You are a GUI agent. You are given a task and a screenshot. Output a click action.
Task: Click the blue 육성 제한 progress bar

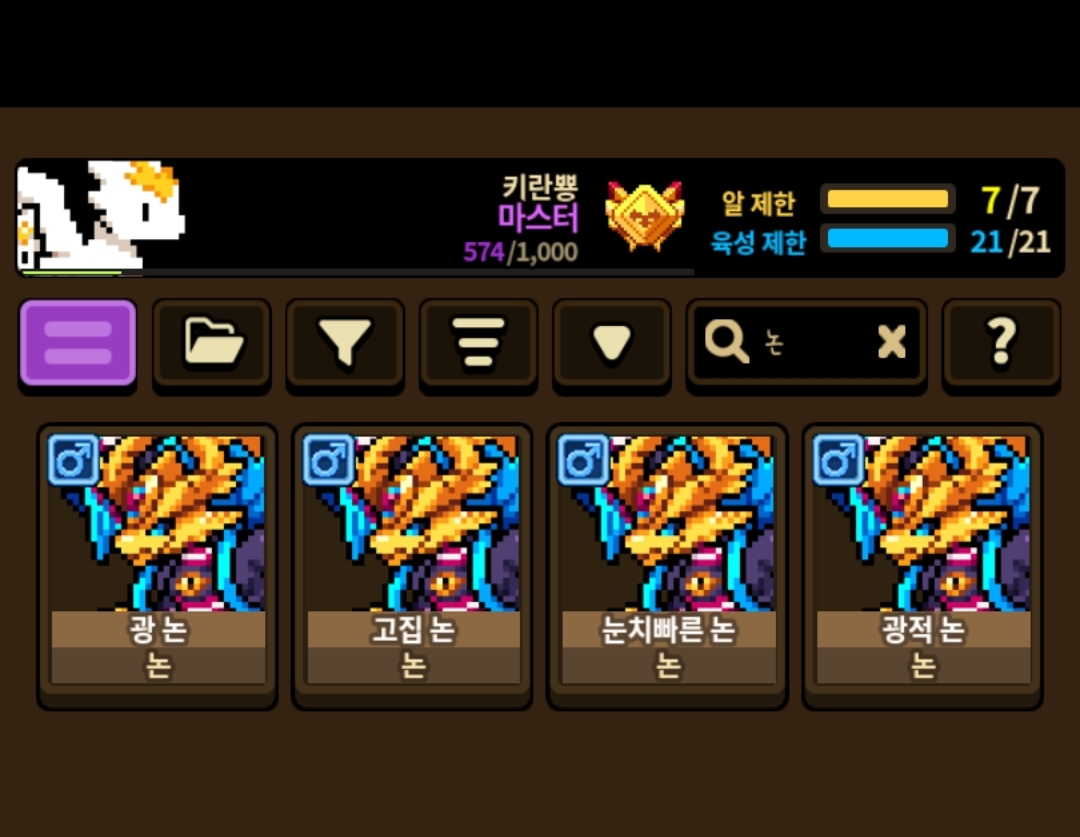point(888,238)
